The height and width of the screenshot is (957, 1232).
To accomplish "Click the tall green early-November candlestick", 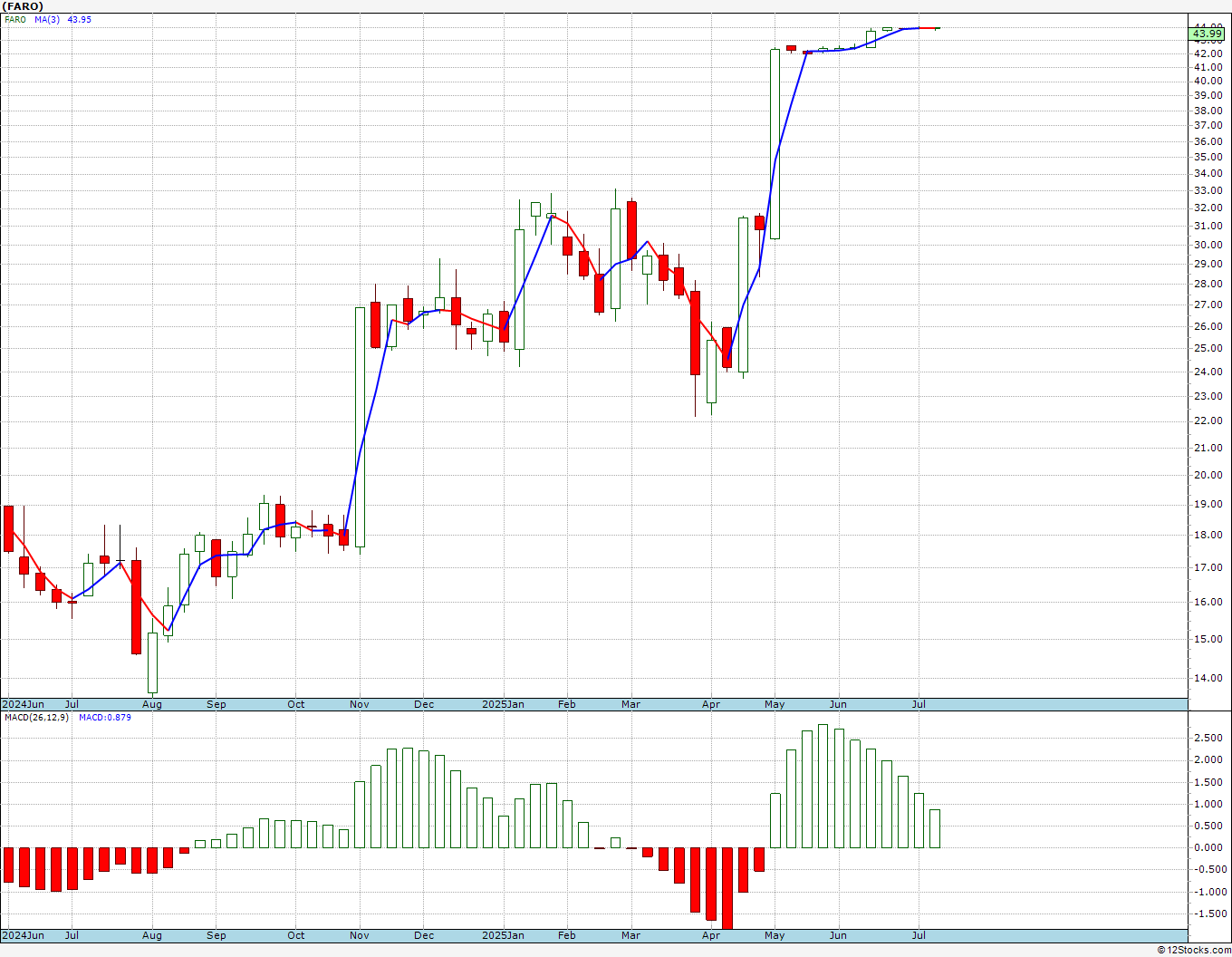I will coord(360,427).
